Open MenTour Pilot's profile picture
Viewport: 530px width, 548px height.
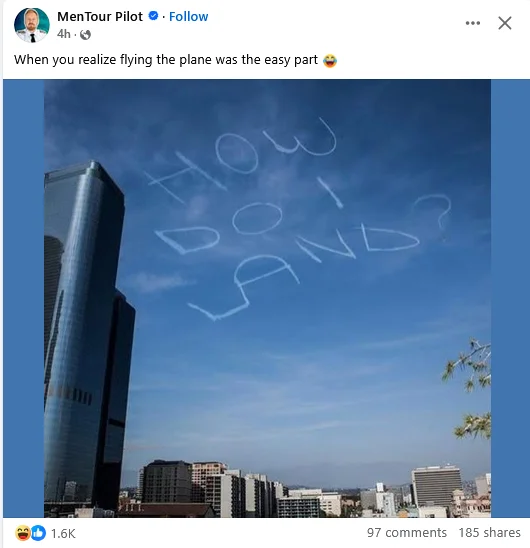pyautogui.click(x=32, y=25)
